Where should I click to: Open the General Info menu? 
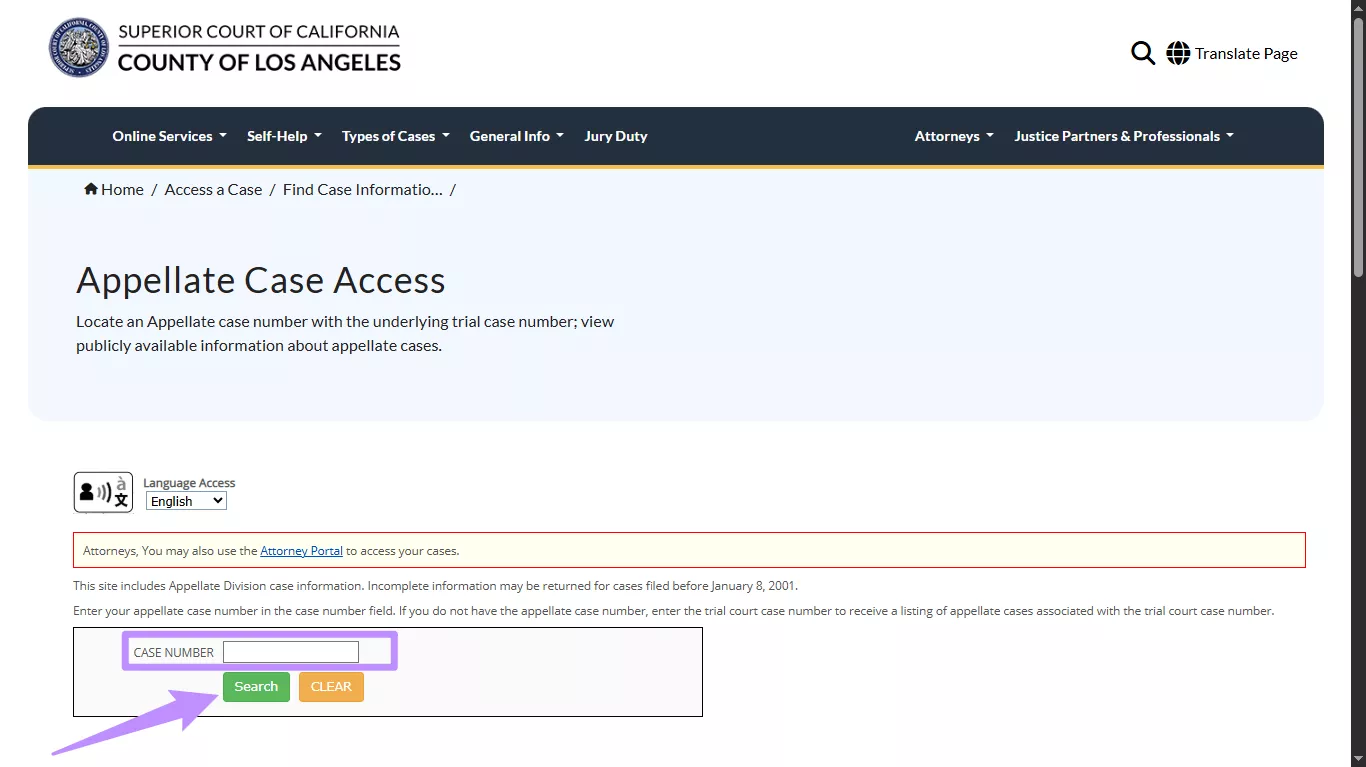(516, 136)
